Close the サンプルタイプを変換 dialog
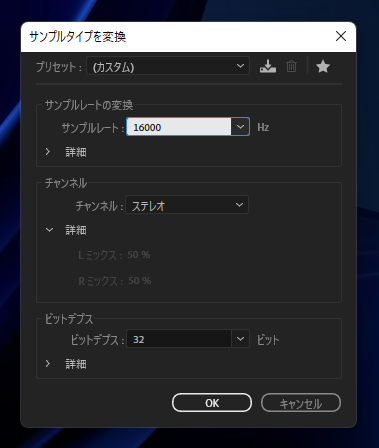 341,36
